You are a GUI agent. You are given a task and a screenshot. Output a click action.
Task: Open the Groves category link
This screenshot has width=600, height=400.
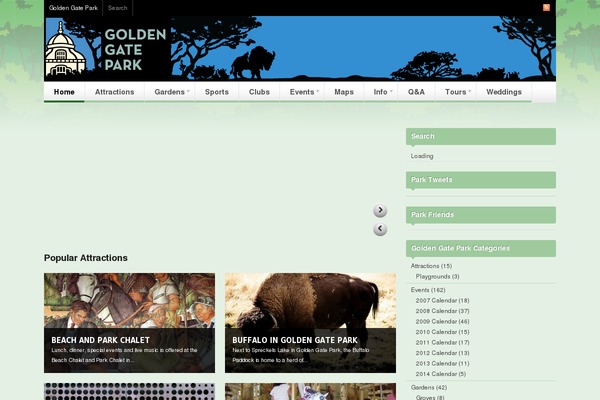(430, 397)
